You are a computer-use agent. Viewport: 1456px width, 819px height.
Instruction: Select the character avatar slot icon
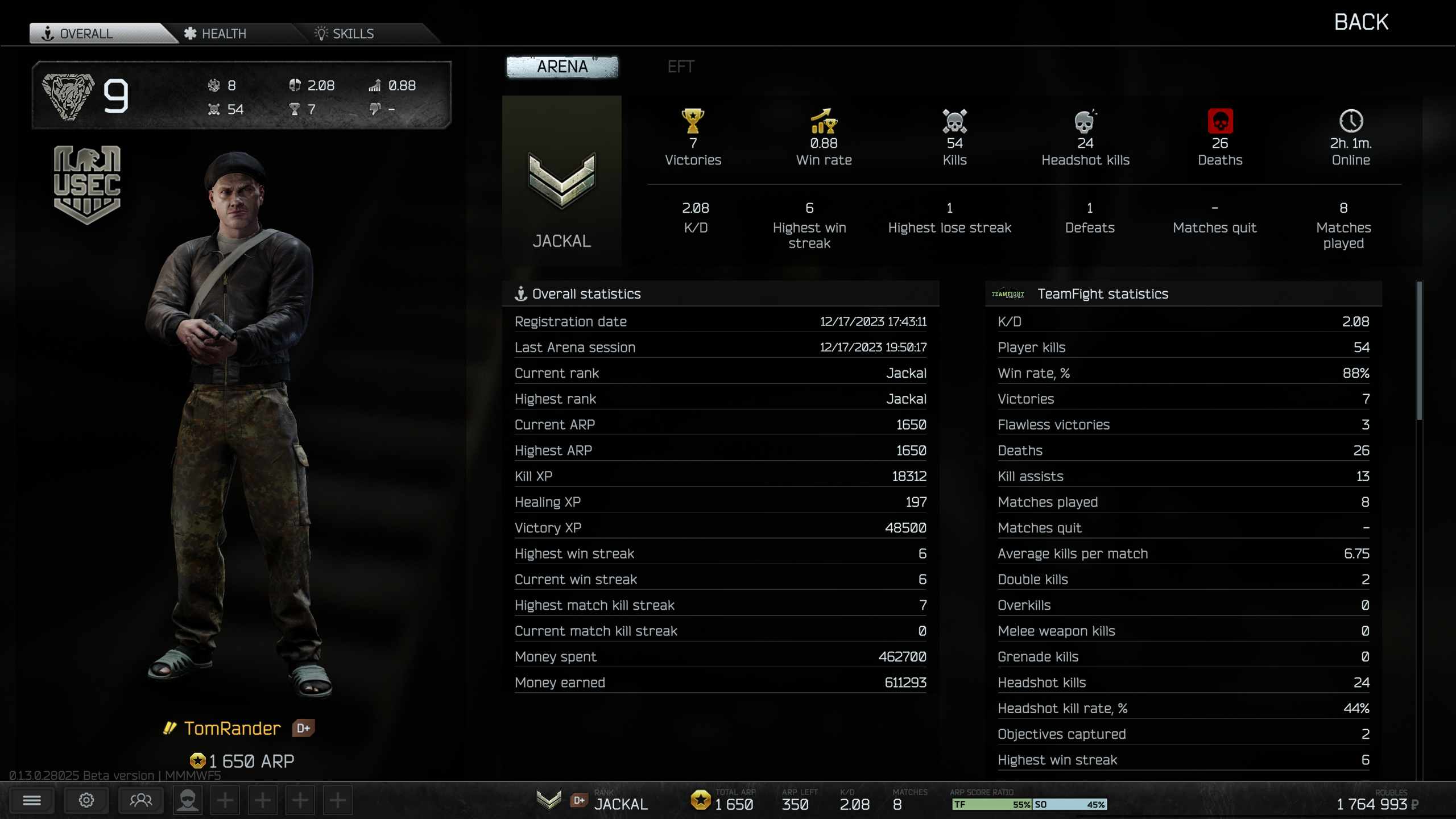click(188, 800)
